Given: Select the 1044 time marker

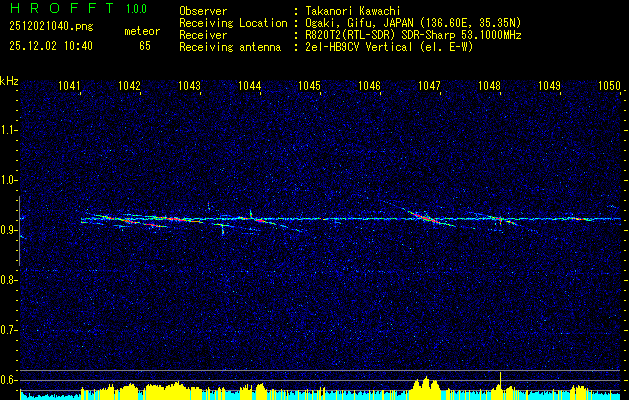Looking at the screenshot, I should [x=250, y=87].
